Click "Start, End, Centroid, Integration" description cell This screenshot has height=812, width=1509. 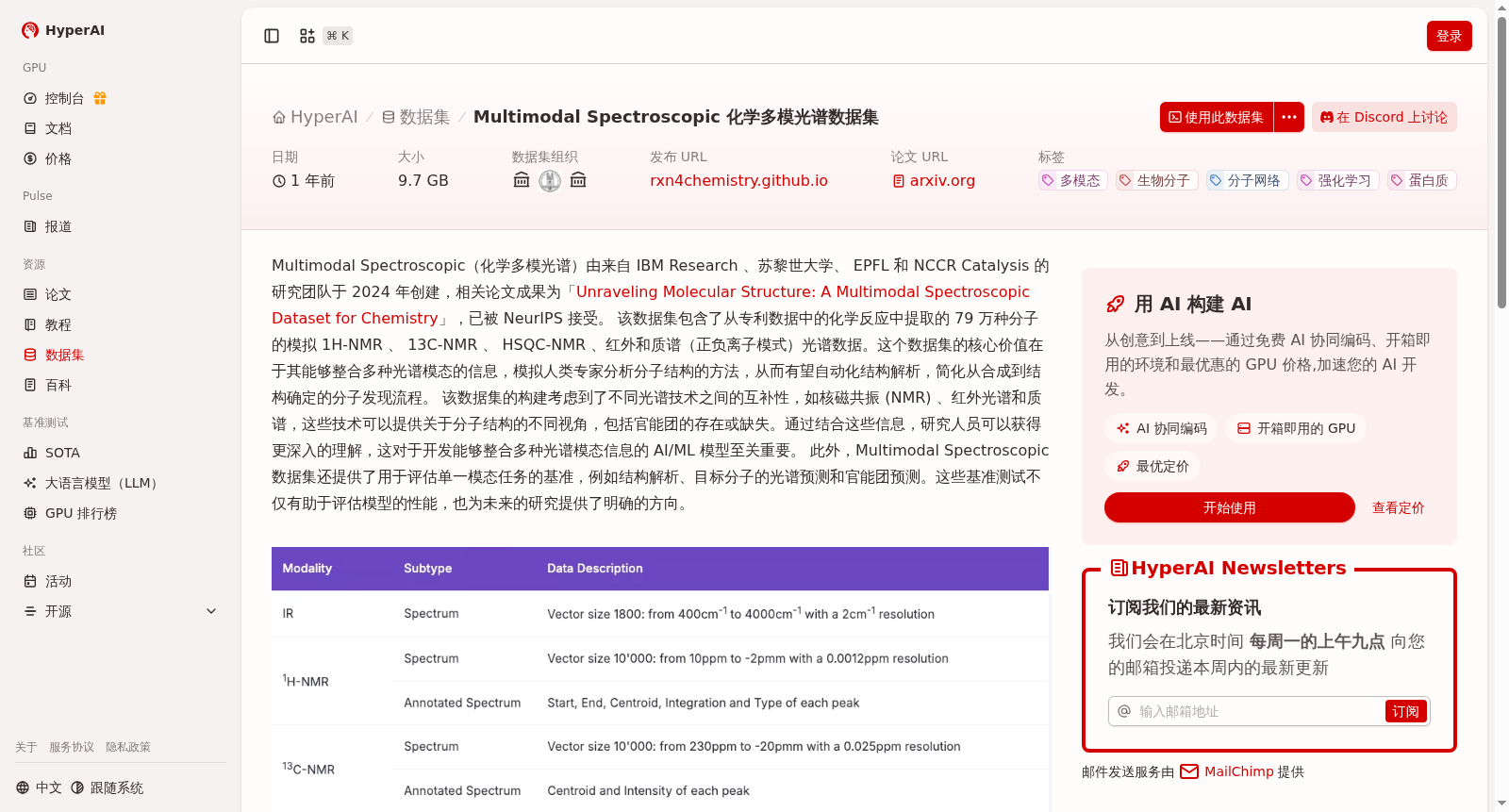tap(704, 703)
